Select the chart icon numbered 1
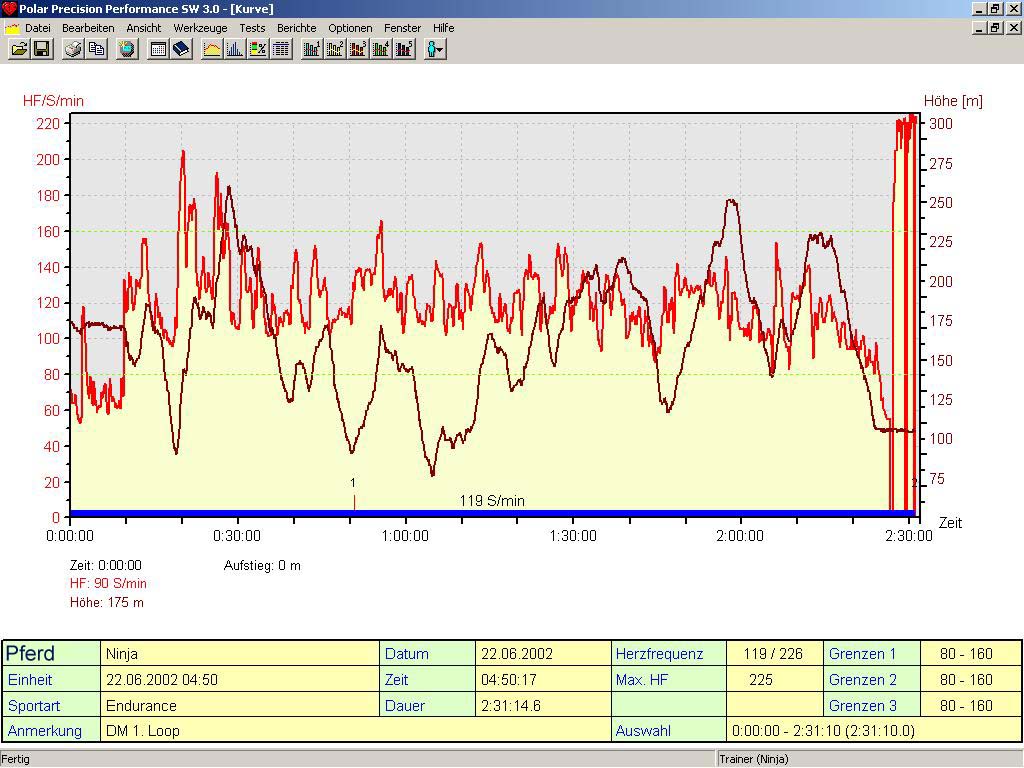 (312, 49)
